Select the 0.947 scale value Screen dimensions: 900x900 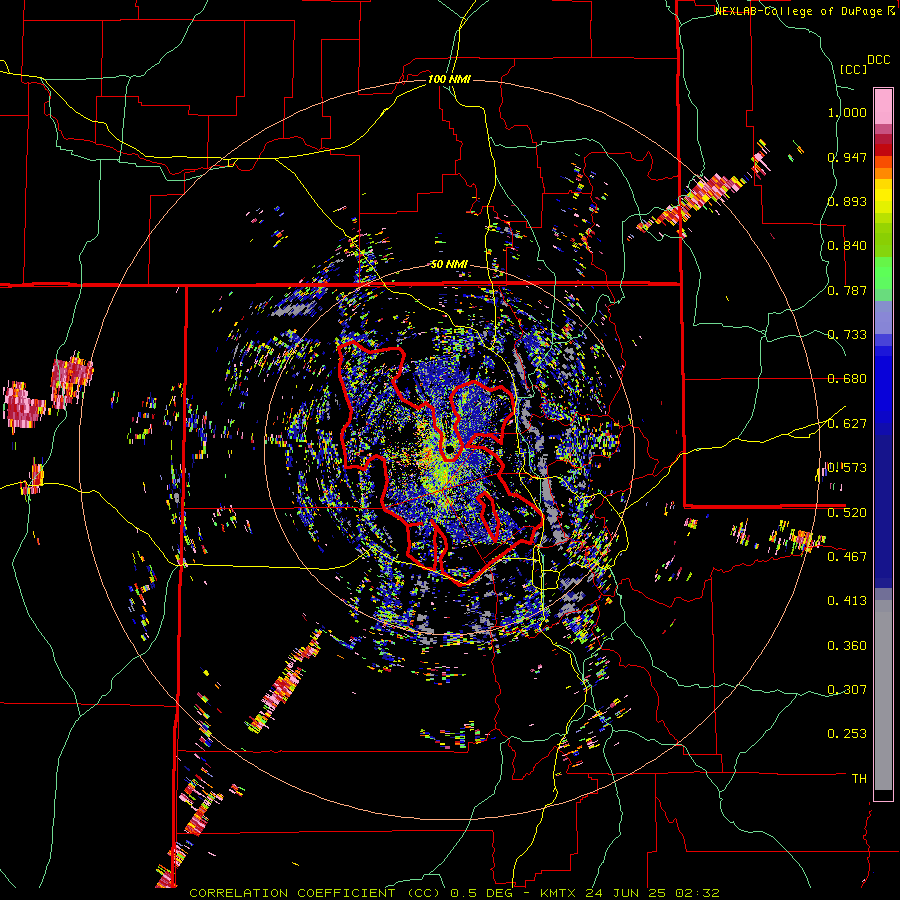coord(847,157)
